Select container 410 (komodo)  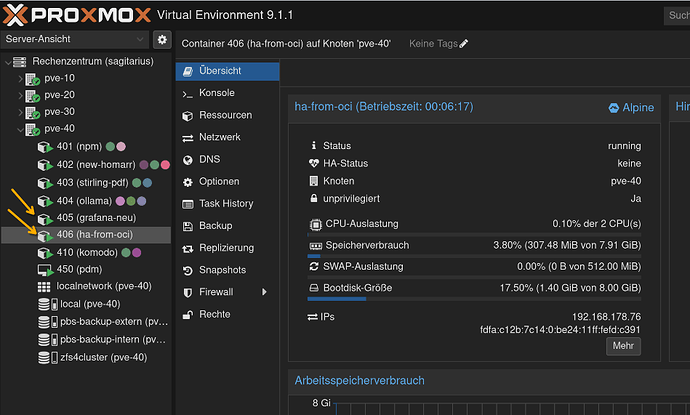click(x=87, y=253)
